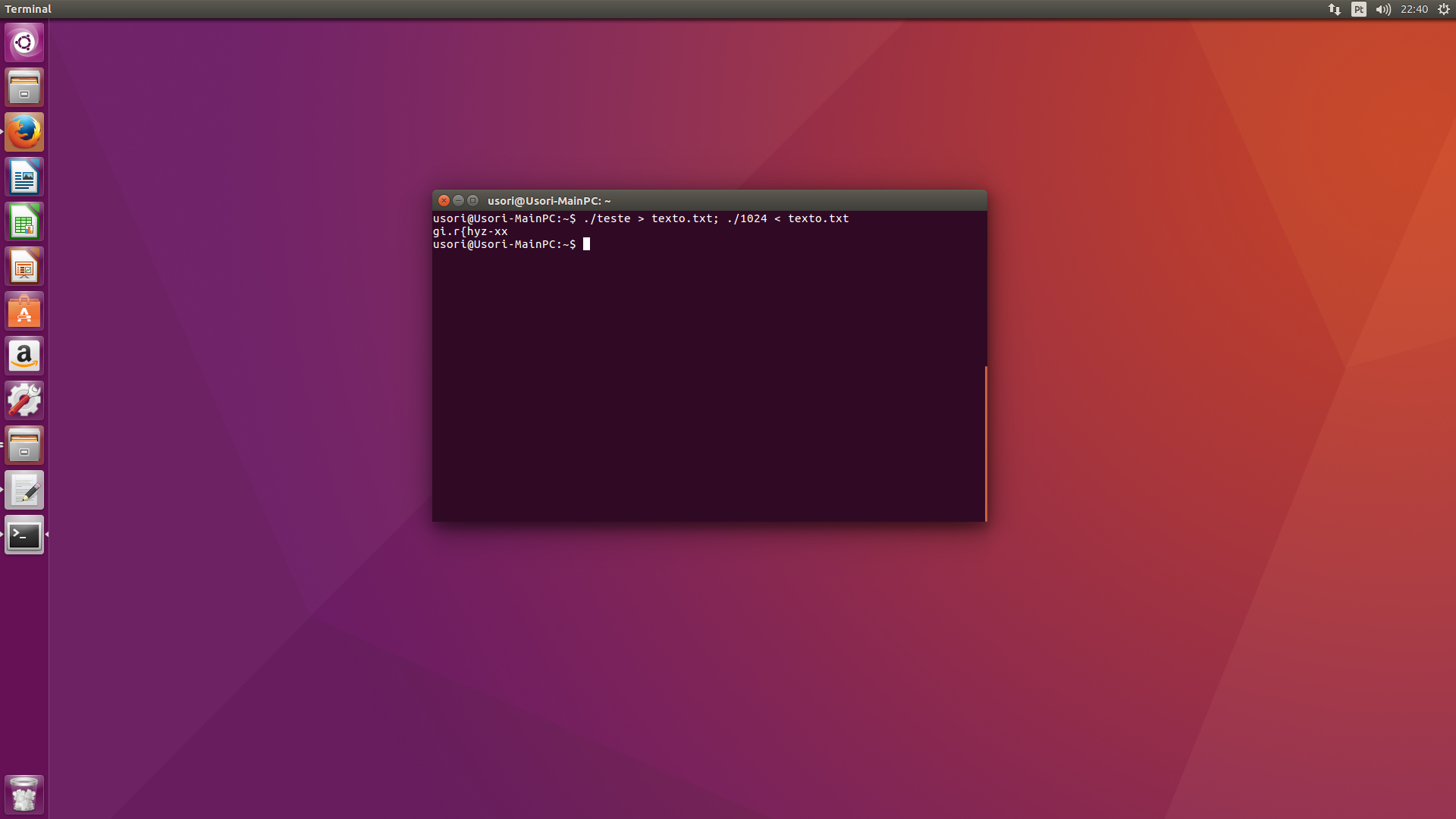The height and width of the screenshot is (819, 1456).
Task: Maximize the terminal window
Action: click(472, 200)
